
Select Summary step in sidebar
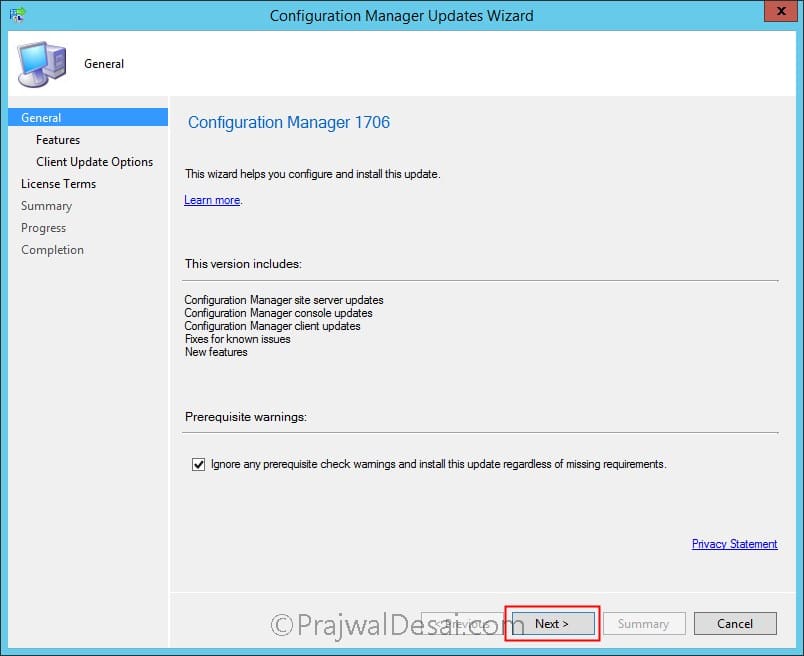pos(47,206)
